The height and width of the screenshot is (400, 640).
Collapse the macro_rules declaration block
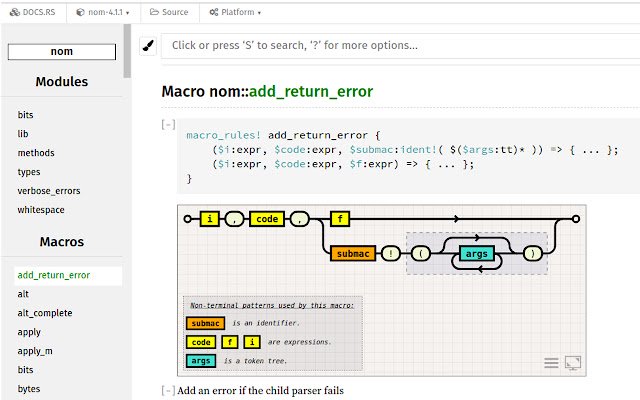(168, 125)
